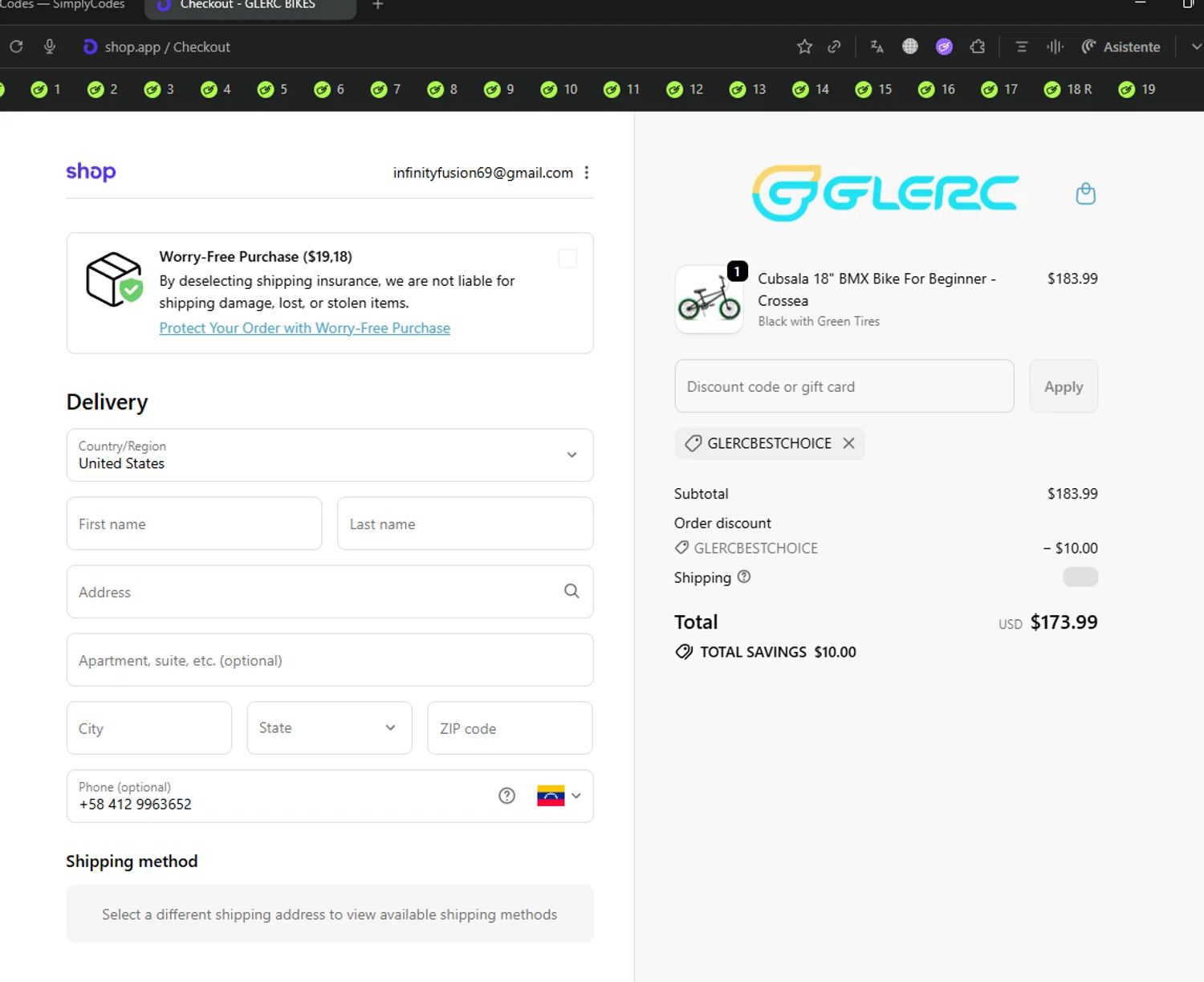Select coupon bookmark 15
1204x982 pixels.
click(x=873, y=89)
